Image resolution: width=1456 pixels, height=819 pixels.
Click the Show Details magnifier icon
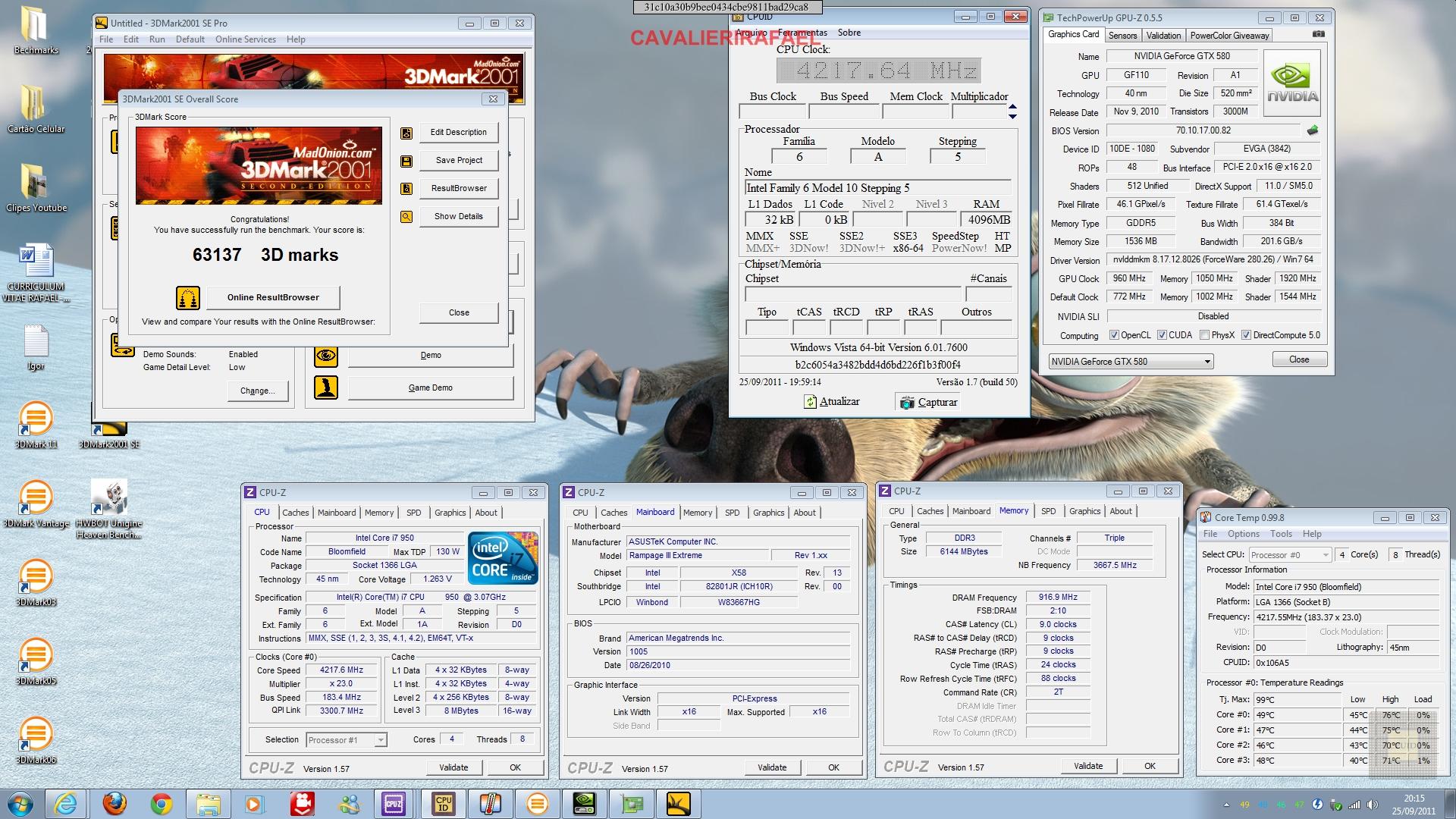point(406,217)
